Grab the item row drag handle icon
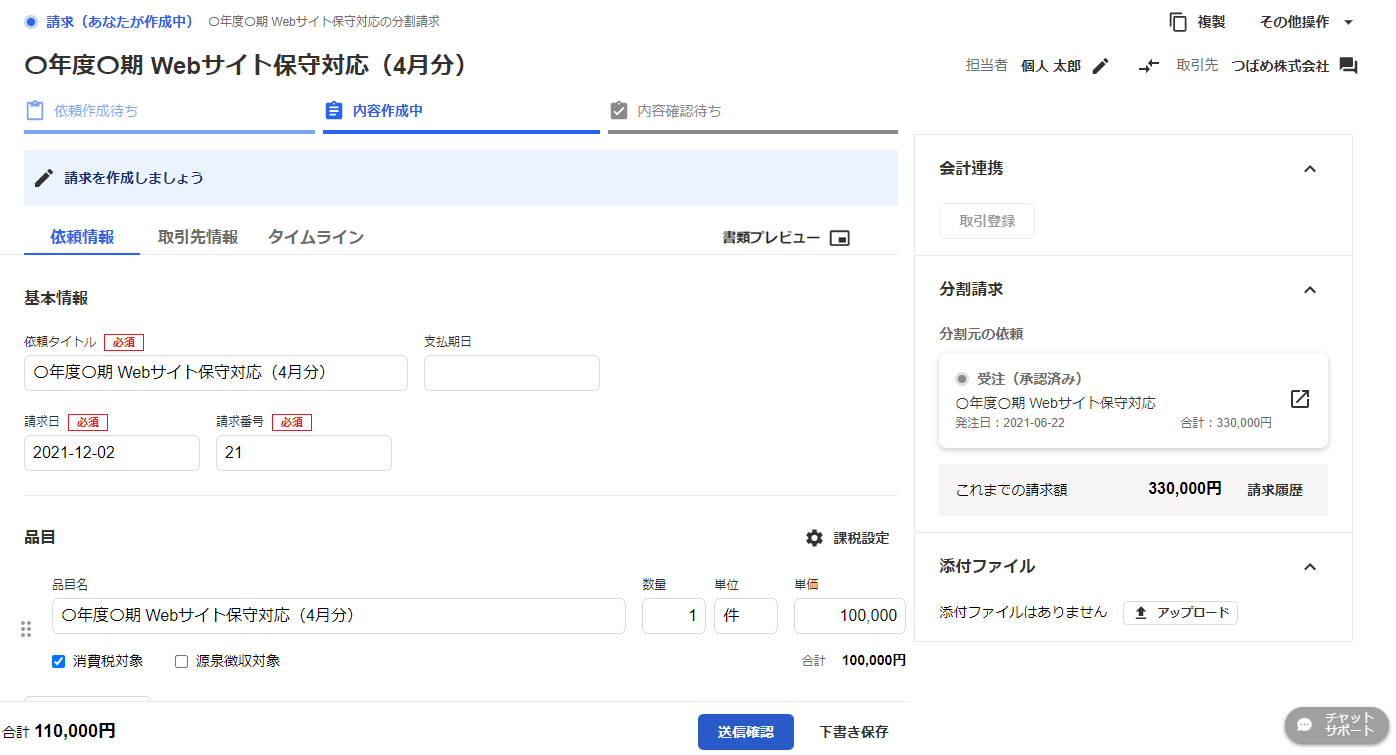 click(x=26, y=629)
